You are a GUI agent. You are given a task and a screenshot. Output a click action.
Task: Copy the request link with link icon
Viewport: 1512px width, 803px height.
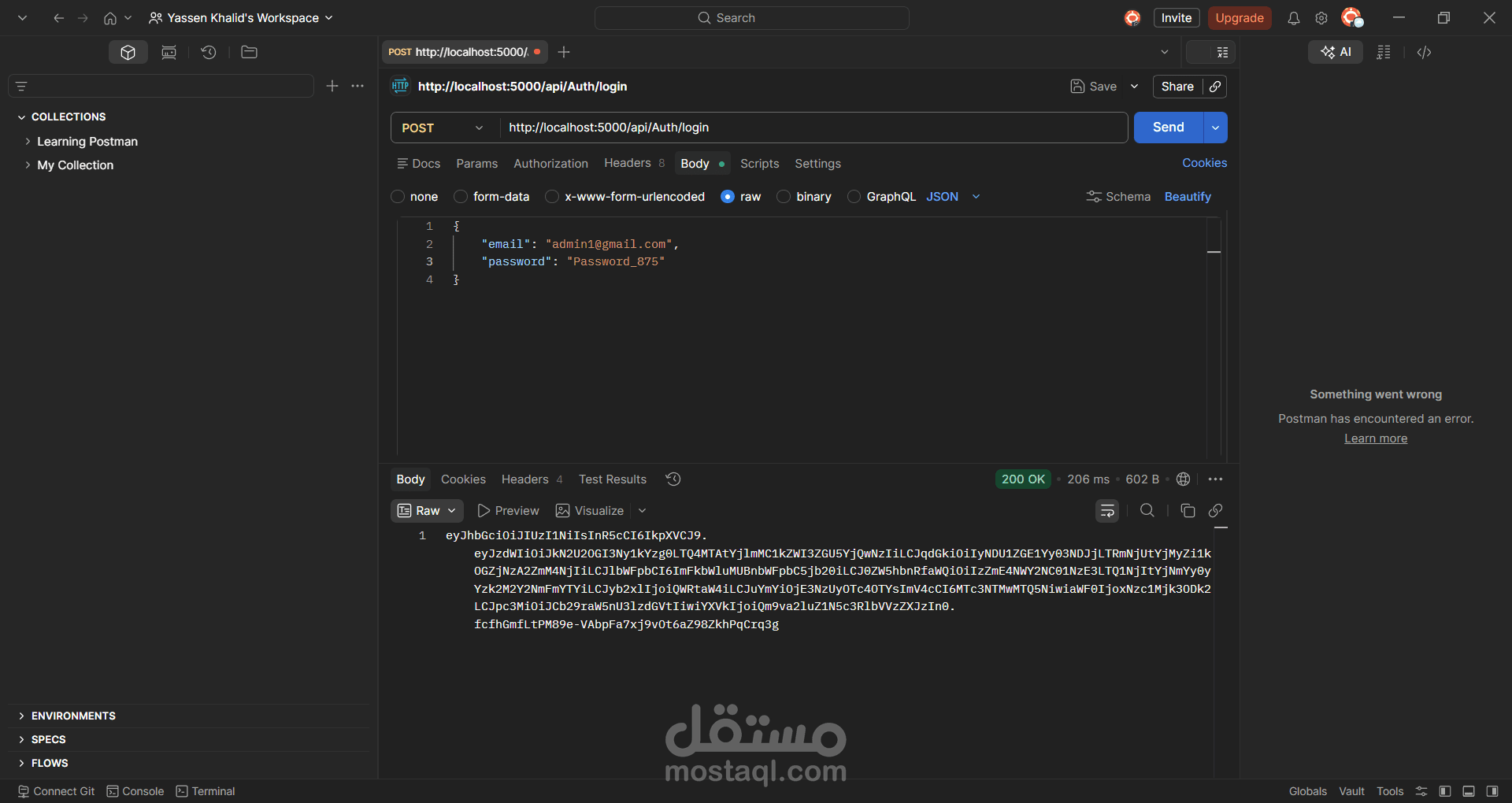tap(1215, 87)
